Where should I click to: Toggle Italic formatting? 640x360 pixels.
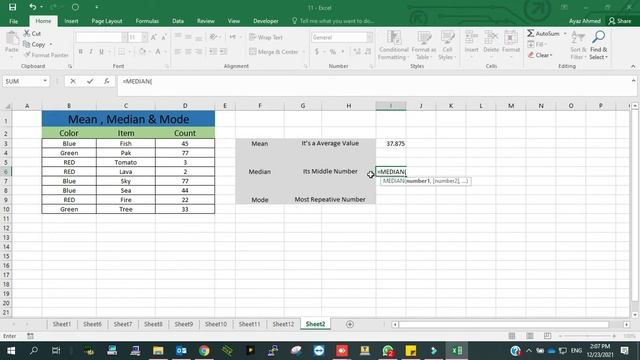(x=91, y=51)
